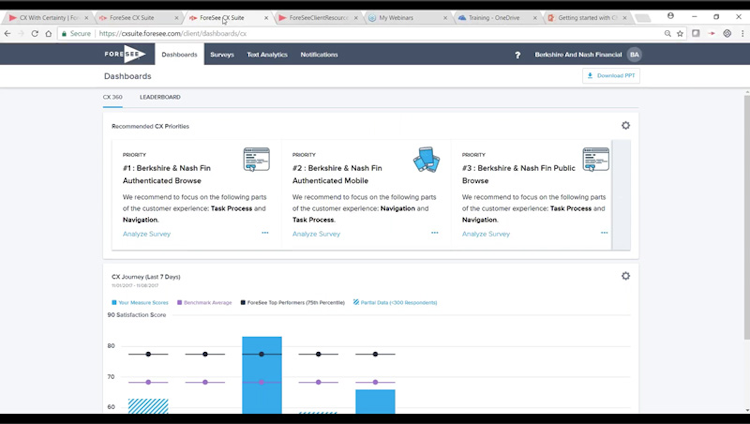
Task: Close the Training - OneDrive tab
Action: click(x=535, y=18)
